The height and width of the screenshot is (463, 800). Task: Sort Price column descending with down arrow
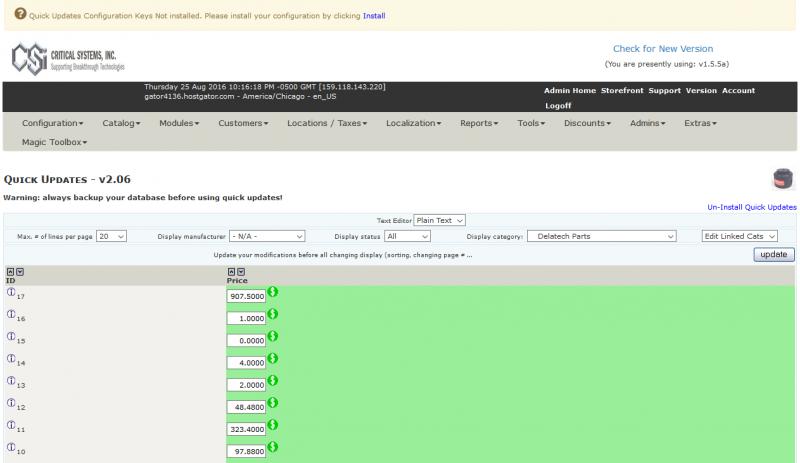click(241, 272)
